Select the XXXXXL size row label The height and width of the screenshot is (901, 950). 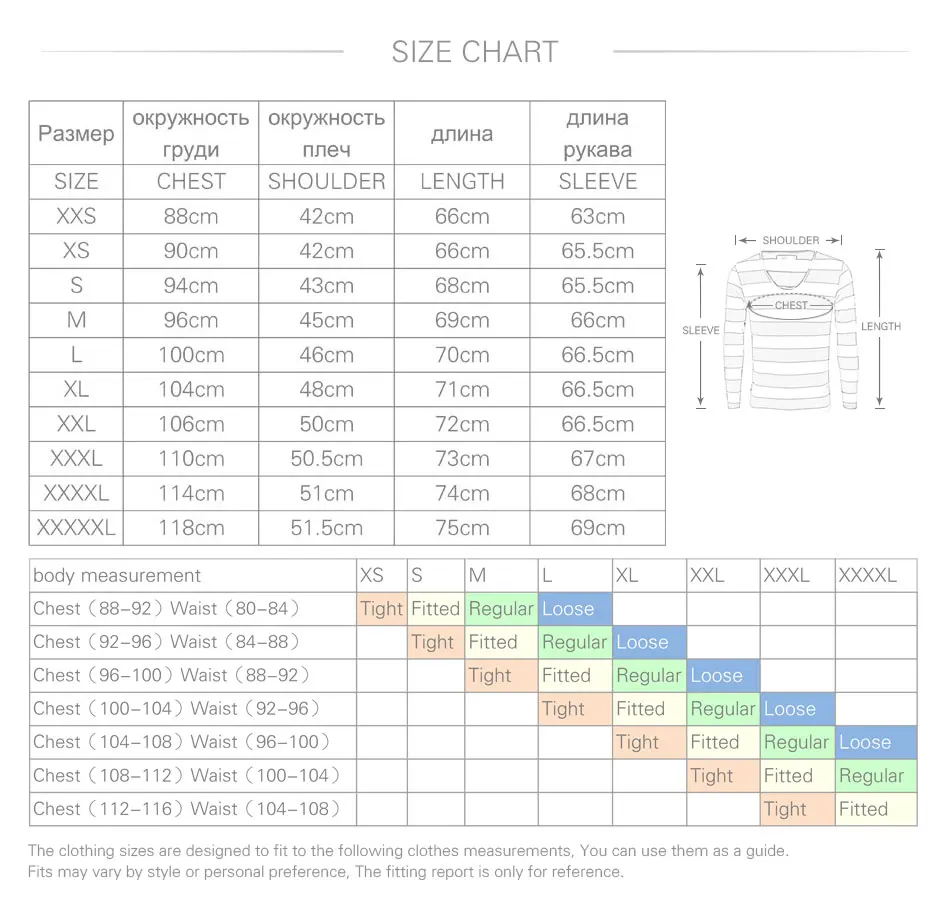[x=76, y=528]
